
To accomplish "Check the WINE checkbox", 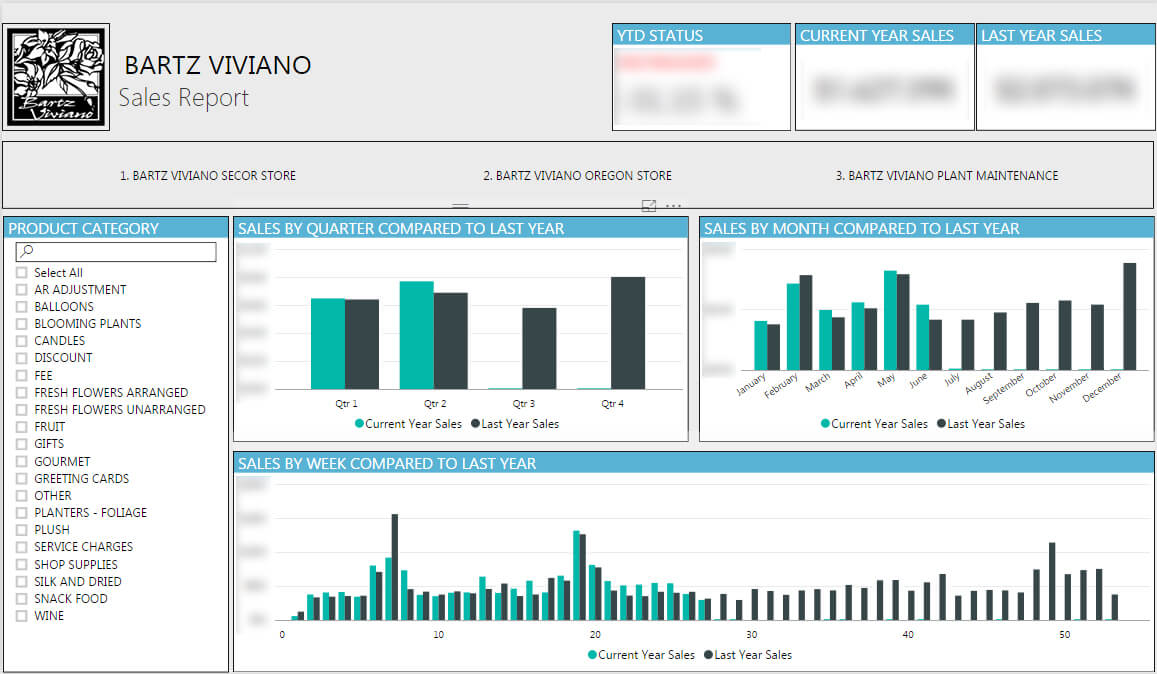I will click(21, 616).
